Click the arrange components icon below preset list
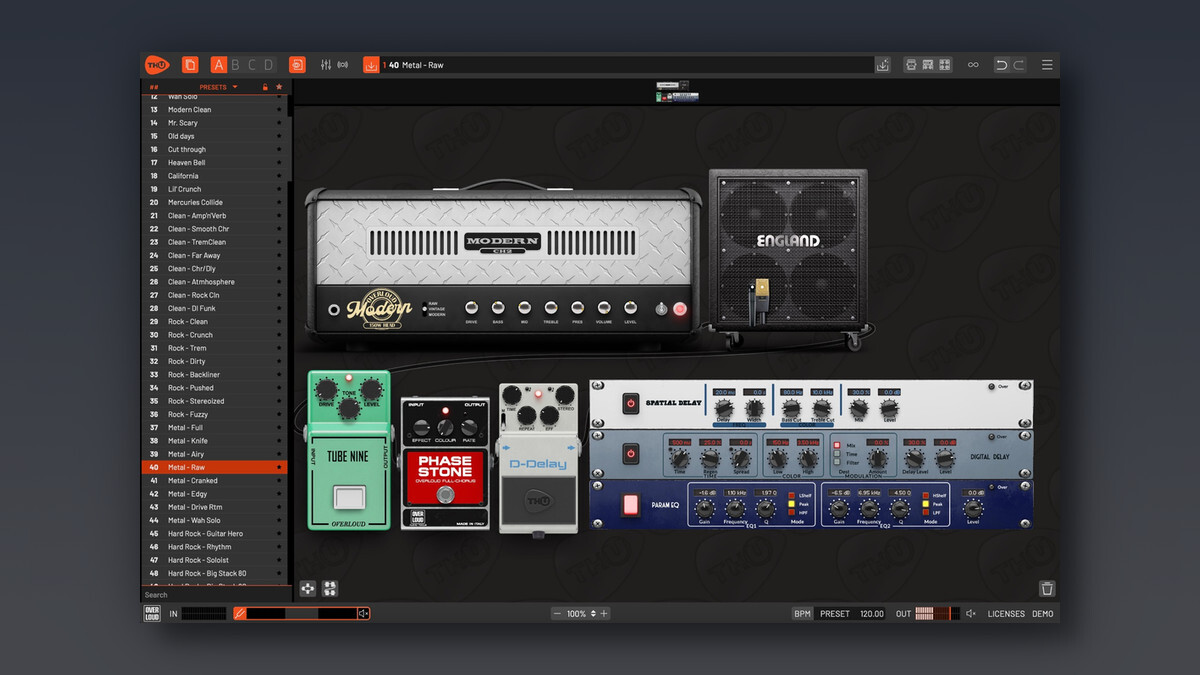This screenshot has height=675, width=1200. 330,589
